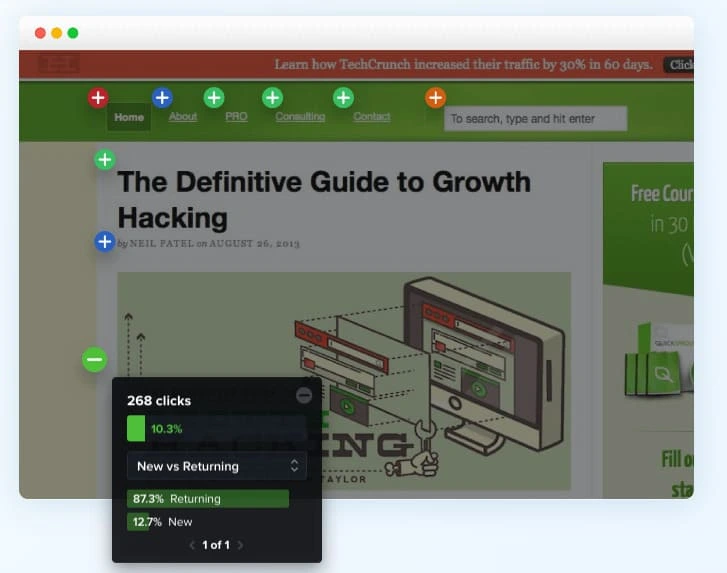Click the blue plus marker beside author byline

click(x=105, y=242)
